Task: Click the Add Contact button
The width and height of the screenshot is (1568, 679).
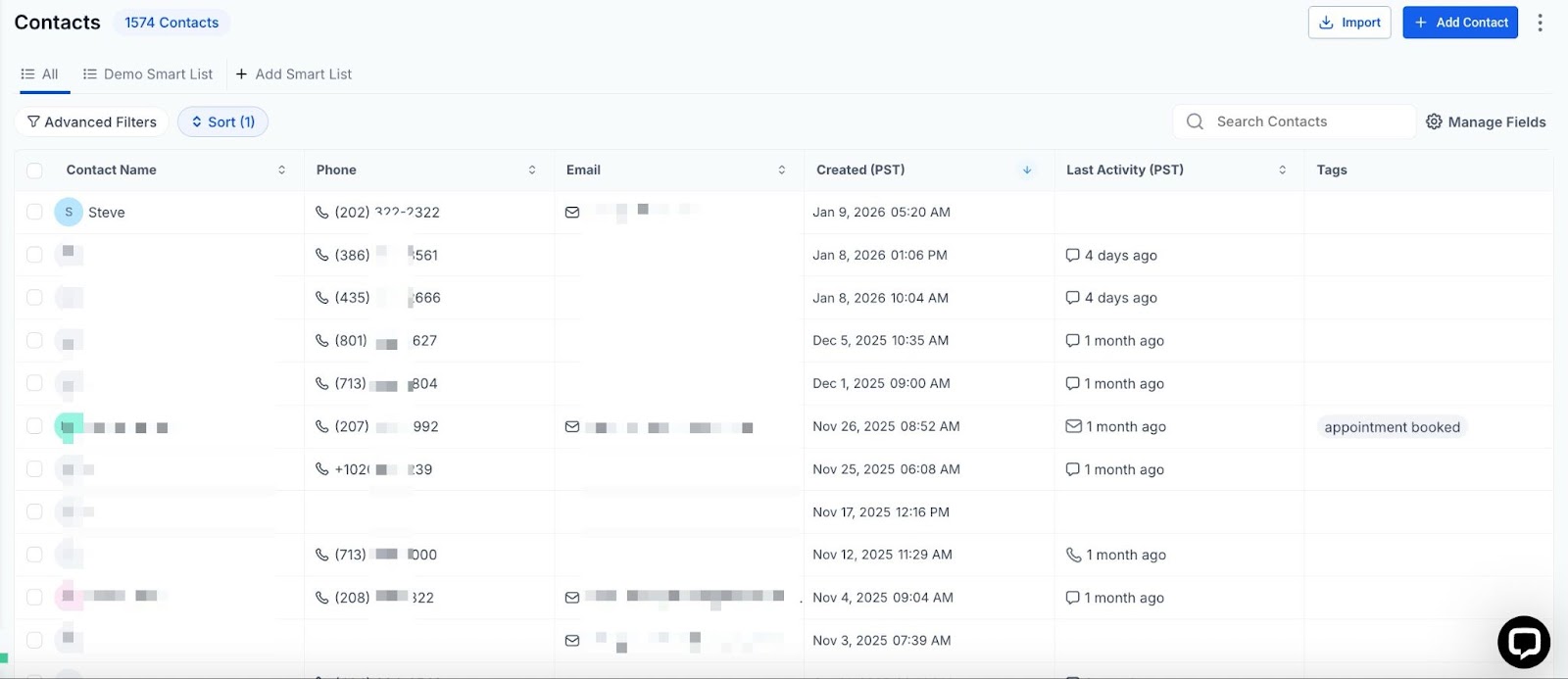Action: (1459, 23)
